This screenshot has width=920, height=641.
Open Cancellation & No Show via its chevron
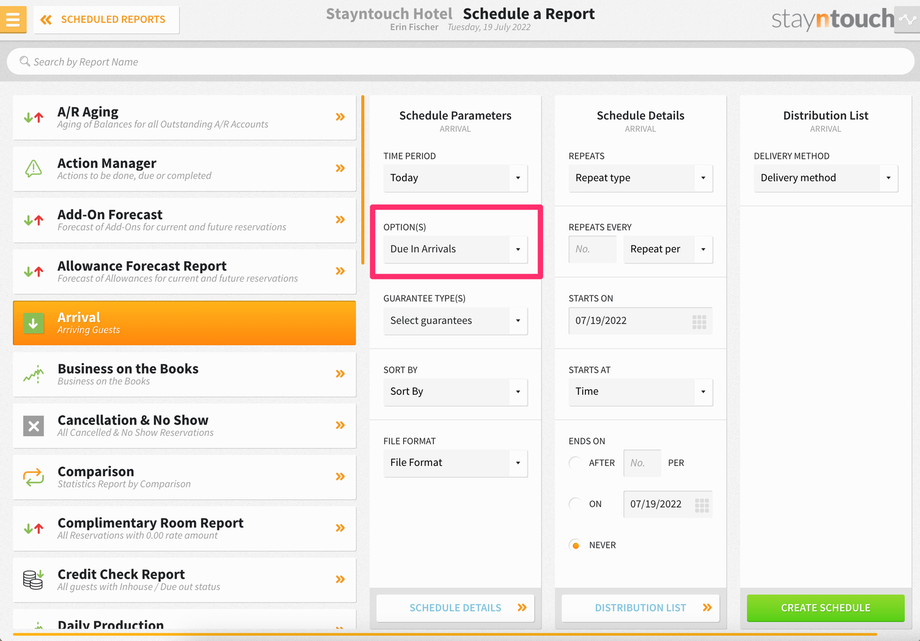pyautogui.click(x=340, y=425)
